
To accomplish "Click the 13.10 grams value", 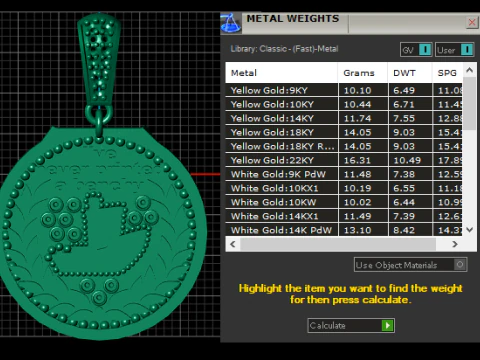I will click(x=357, y=230).
